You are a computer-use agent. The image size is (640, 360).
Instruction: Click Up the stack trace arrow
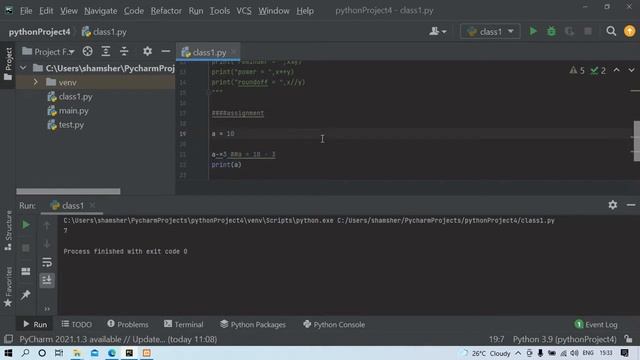click(x=47, y=225)
